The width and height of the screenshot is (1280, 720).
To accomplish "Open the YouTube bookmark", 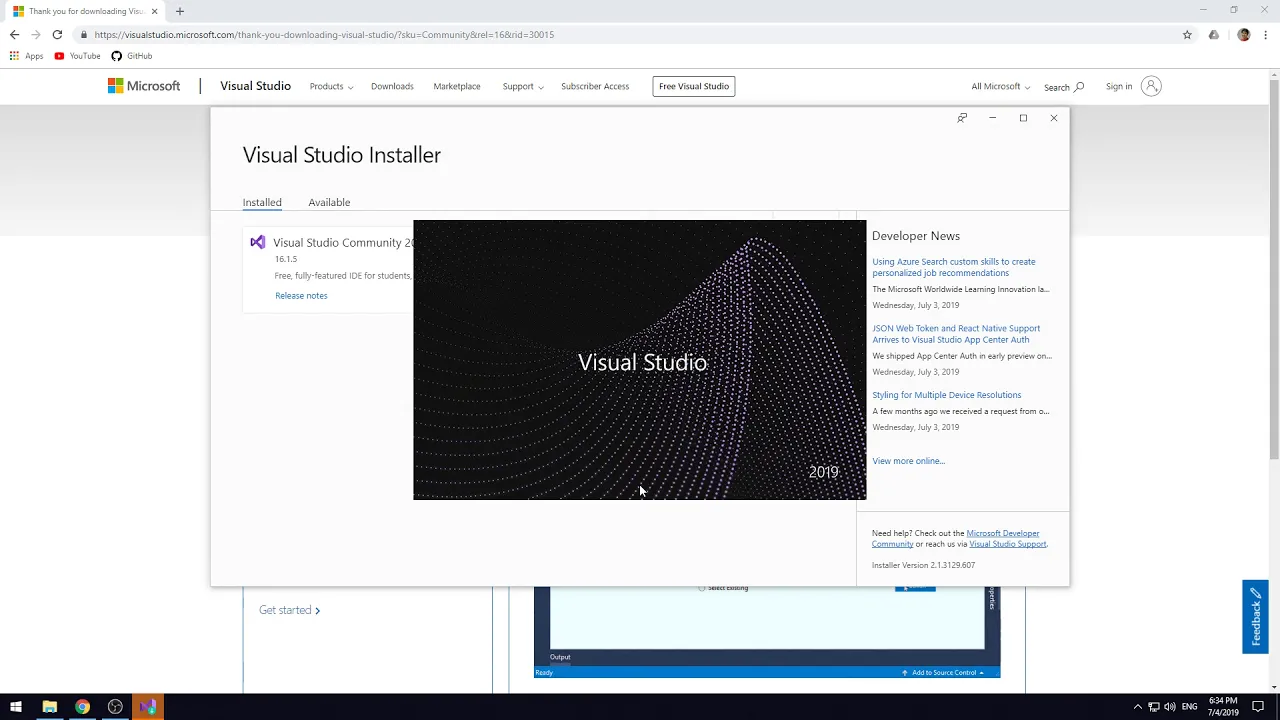I will (77, 56).
